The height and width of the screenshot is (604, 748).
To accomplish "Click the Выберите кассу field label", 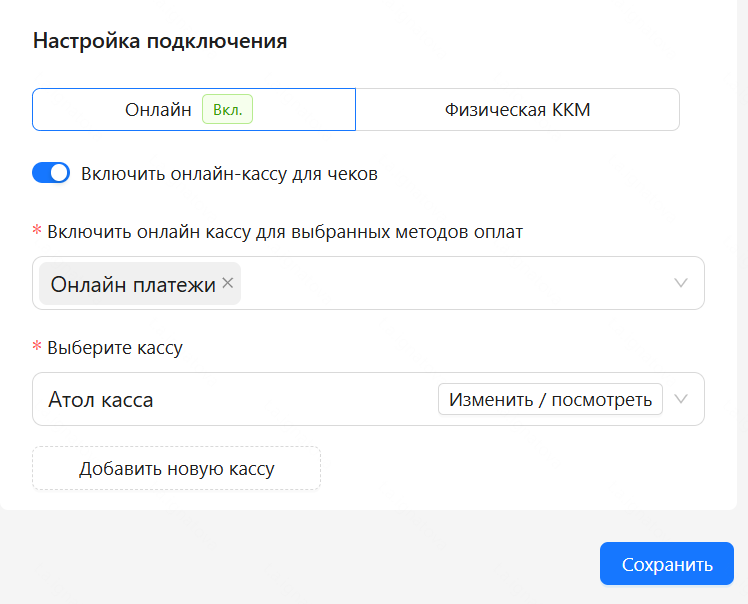I will 115,347.
